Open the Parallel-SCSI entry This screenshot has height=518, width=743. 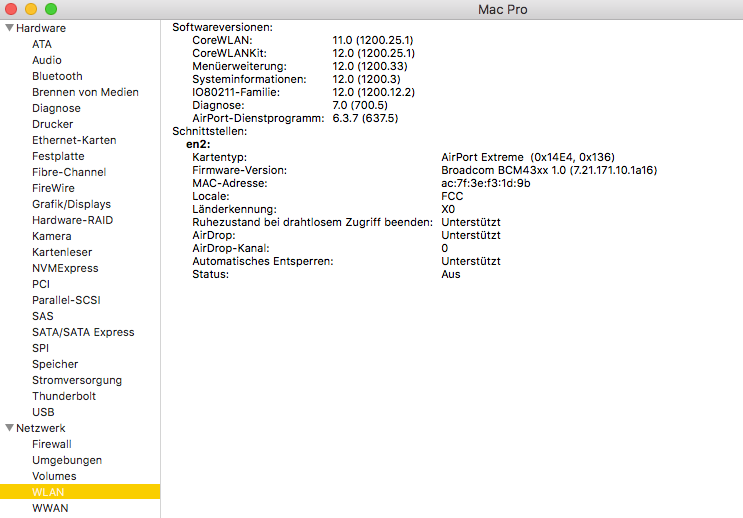click(66, 300)
